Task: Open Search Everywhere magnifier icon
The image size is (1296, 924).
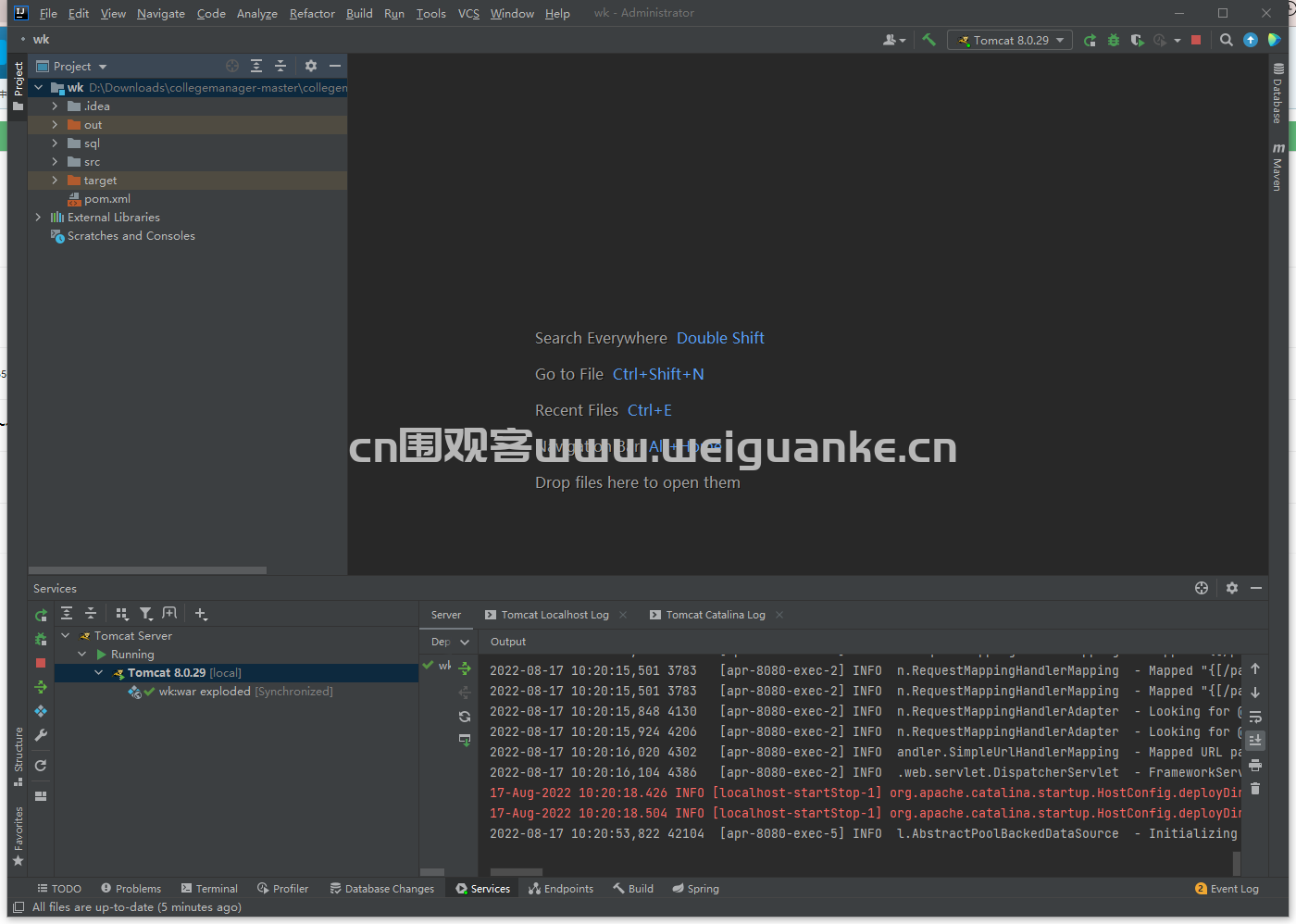Action: (x=1227, y=40)
